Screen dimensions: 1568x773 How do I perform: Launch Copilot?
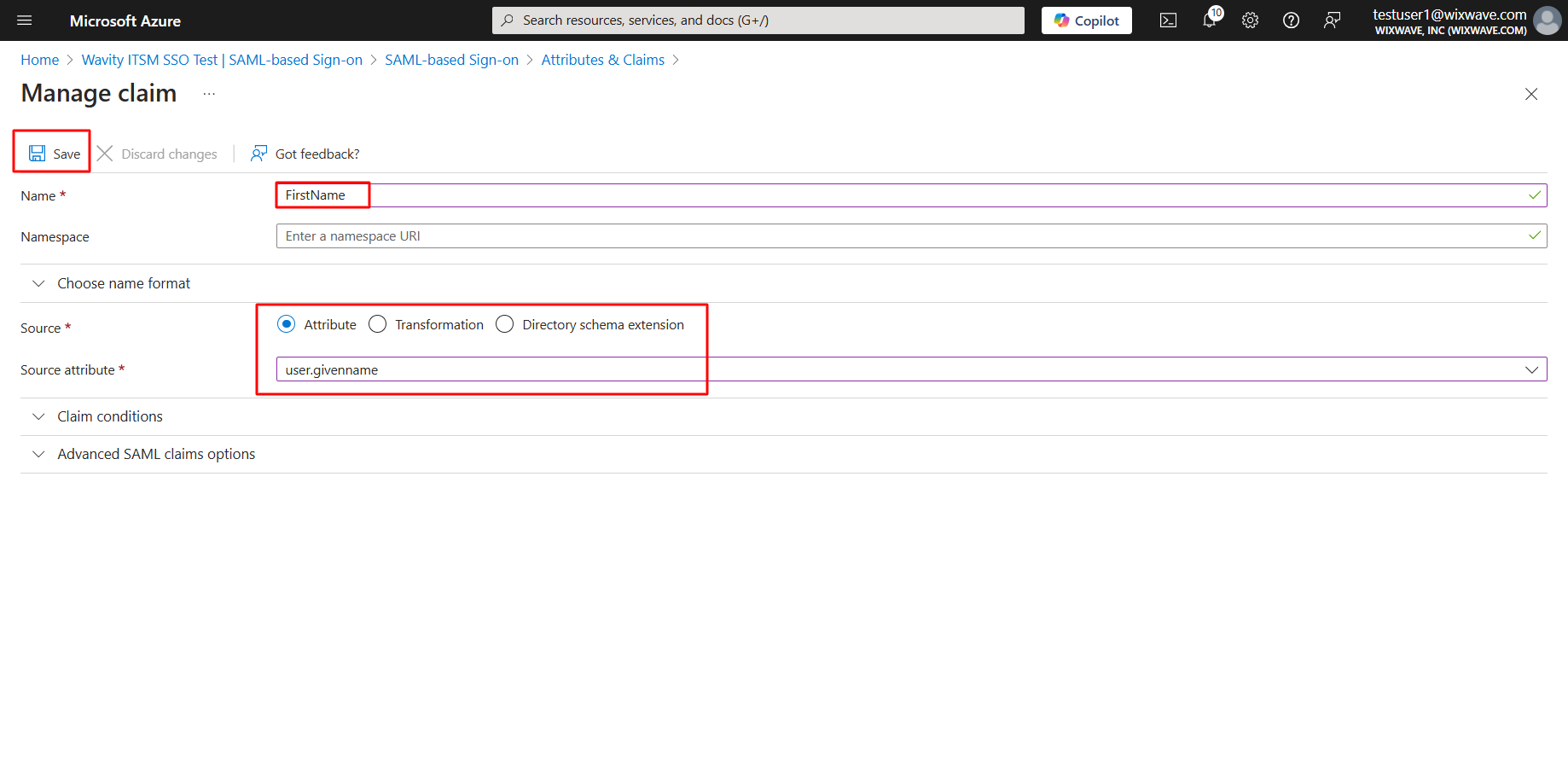tap(1086, 20)
